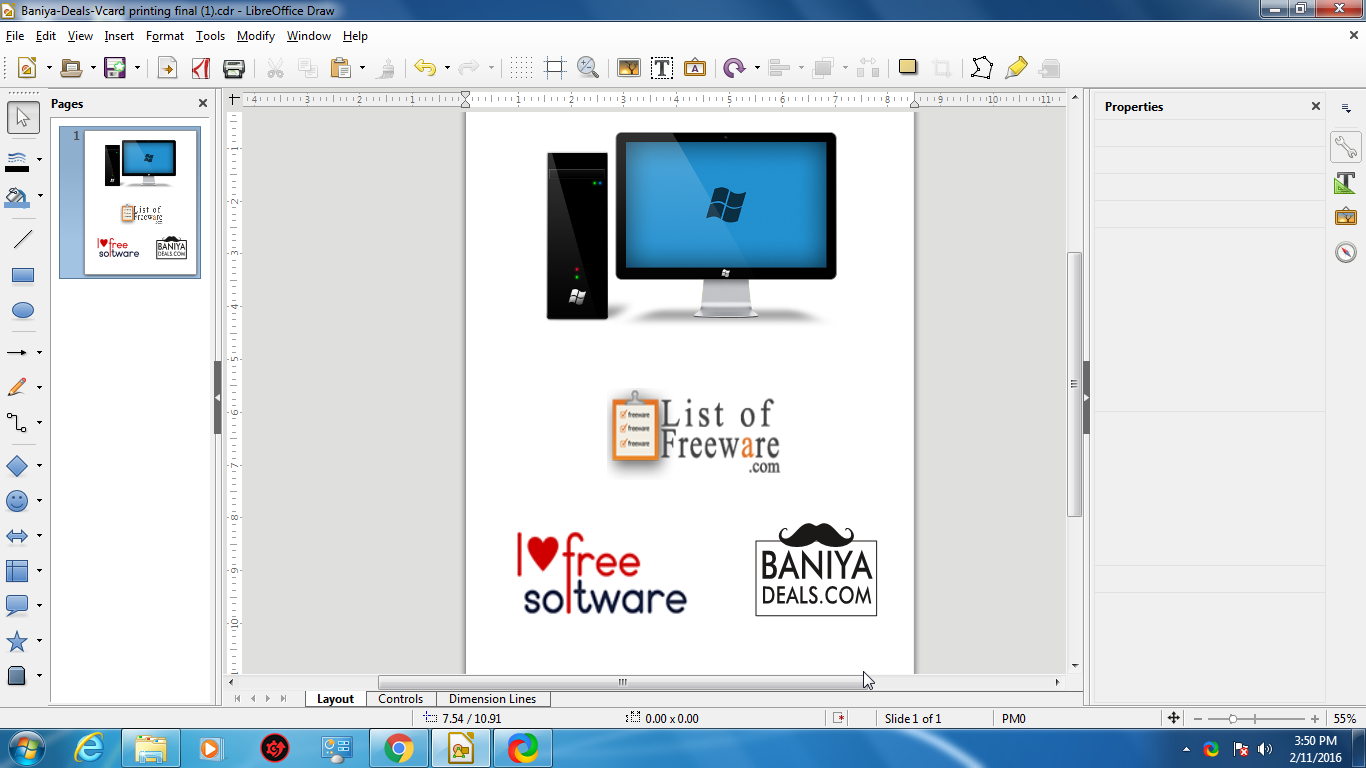The width and height of the screenshot is (1366, 768).
Task: Choose the Flowchart shapes tool
Action: point(17,571)
